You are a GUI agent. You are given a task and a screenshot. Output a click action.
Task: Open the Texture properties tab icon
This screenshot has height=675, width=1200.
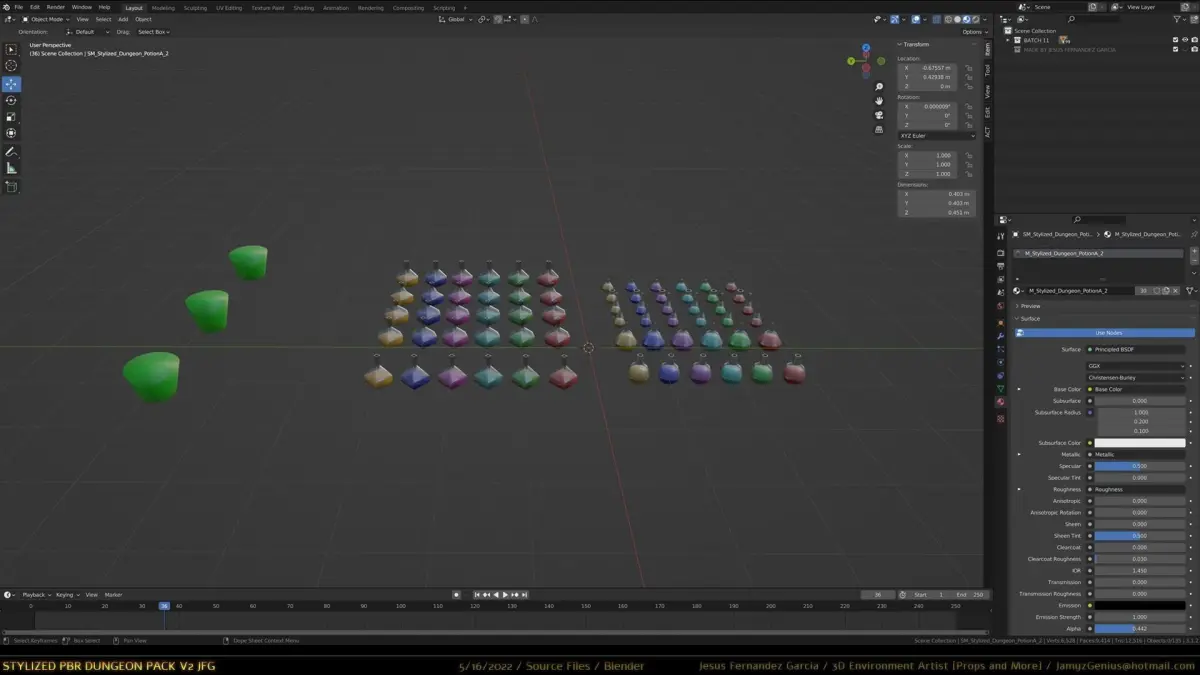click(x=1001, y=419)
